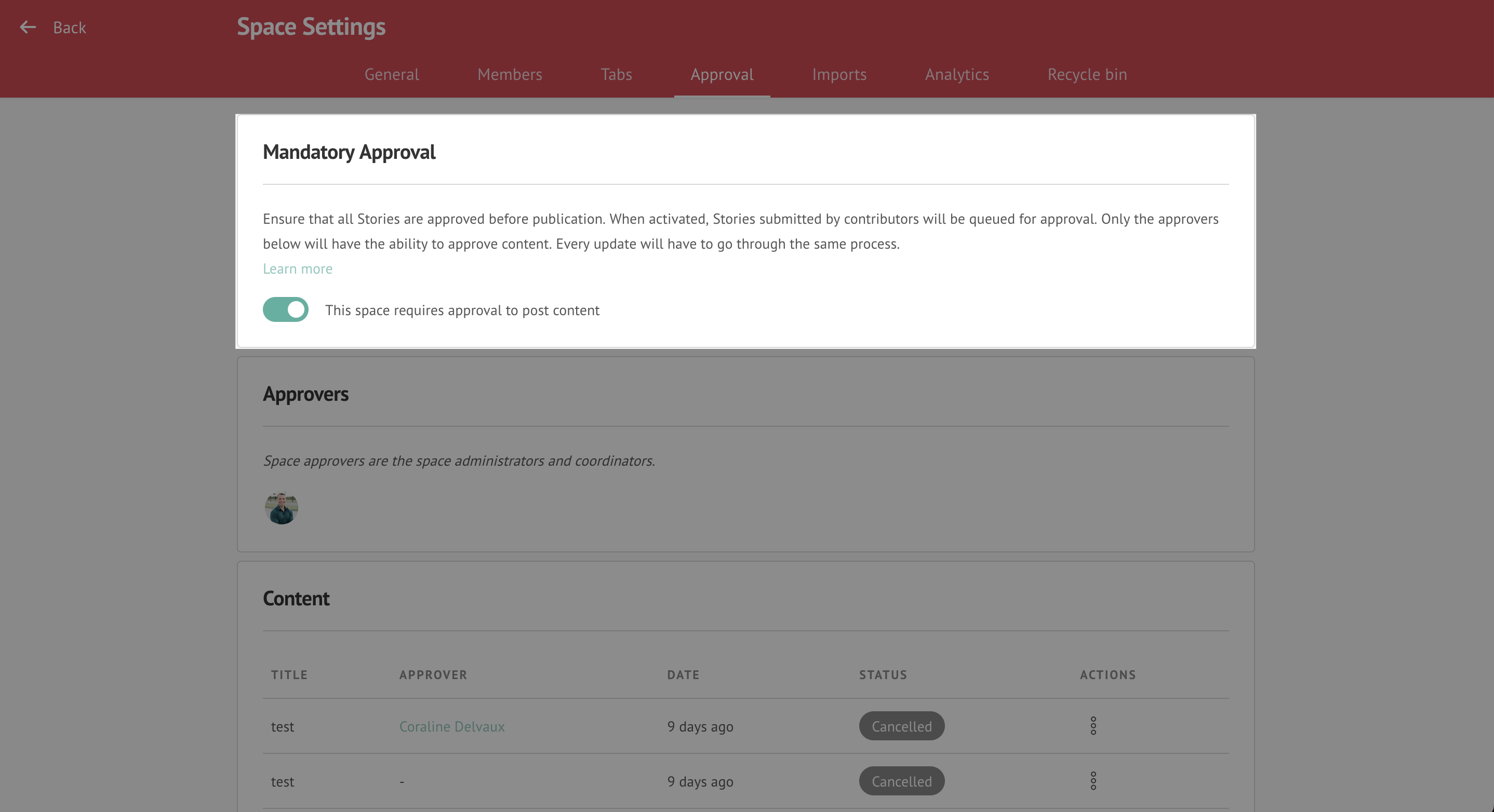The height and width of the screenshot is (812, 1494).
Task: Toggle the mandatory approval switch
Action: coord(285,309)
